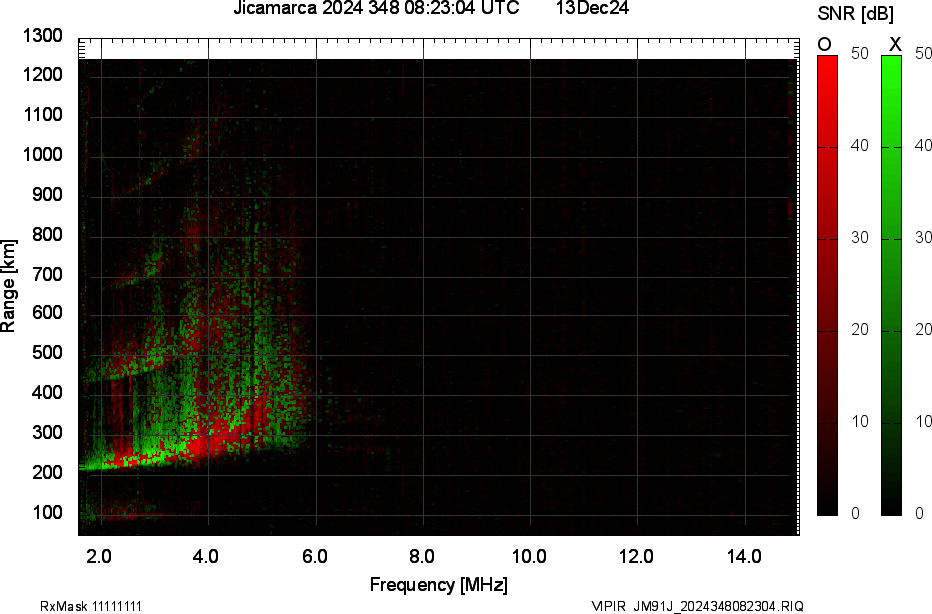Click the 0 label beside red bar

pos(855,514)
